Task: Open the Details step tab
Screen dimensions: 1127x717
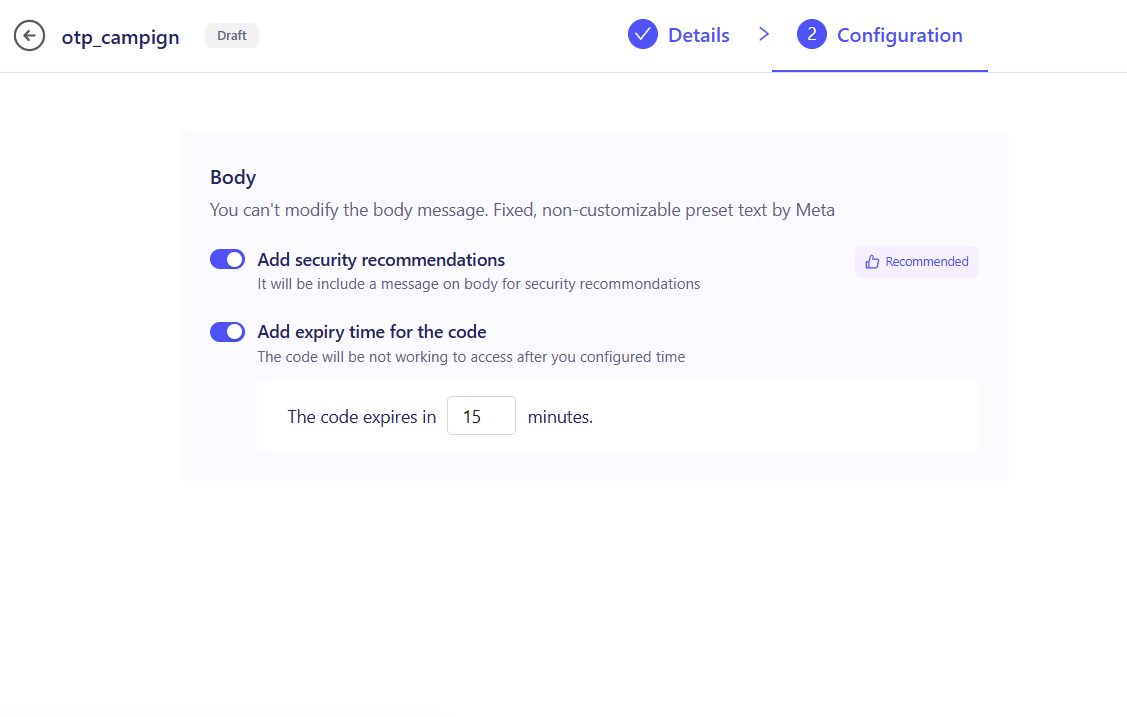Action: point(678,35)
